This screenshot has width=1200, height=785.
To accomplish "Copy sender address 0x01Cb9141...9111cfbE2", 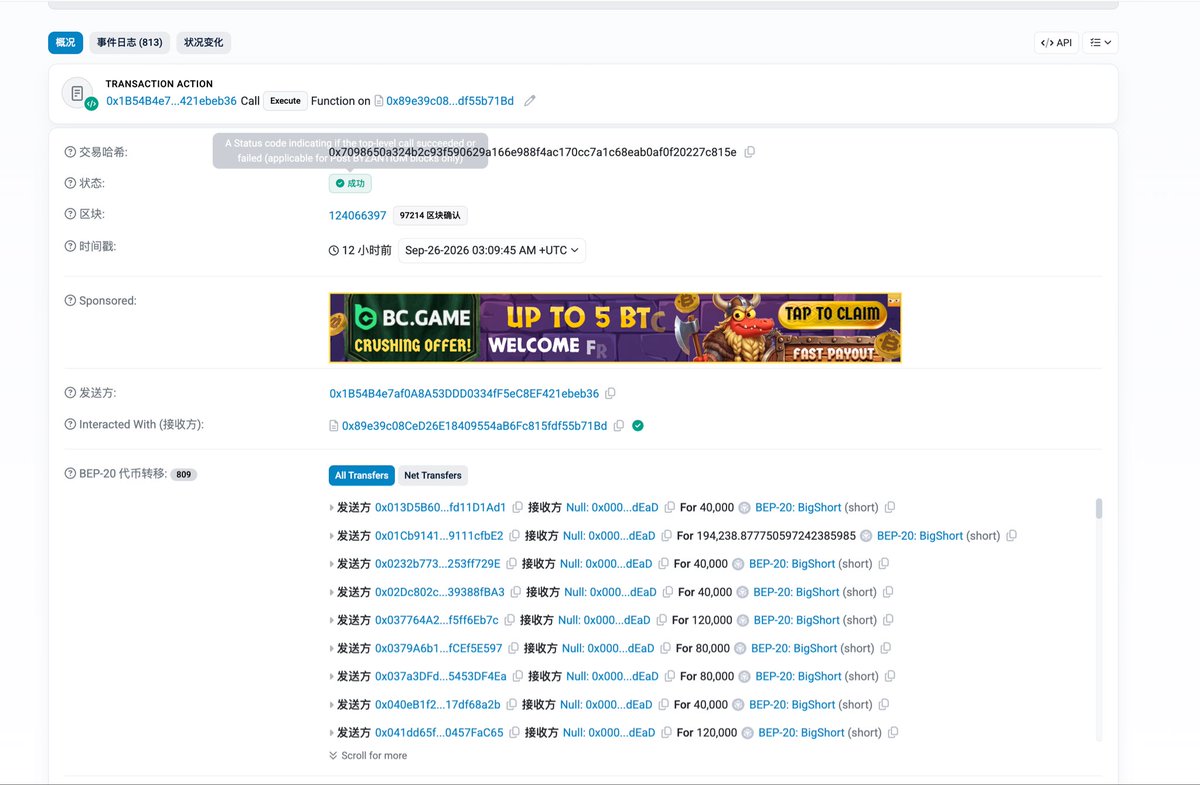I will click(x=514, y=536).
